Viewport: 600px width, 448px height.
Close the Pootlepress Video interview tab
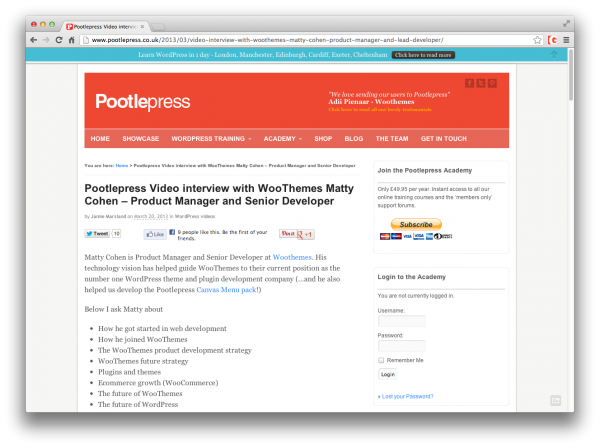[x=142, y=26]
